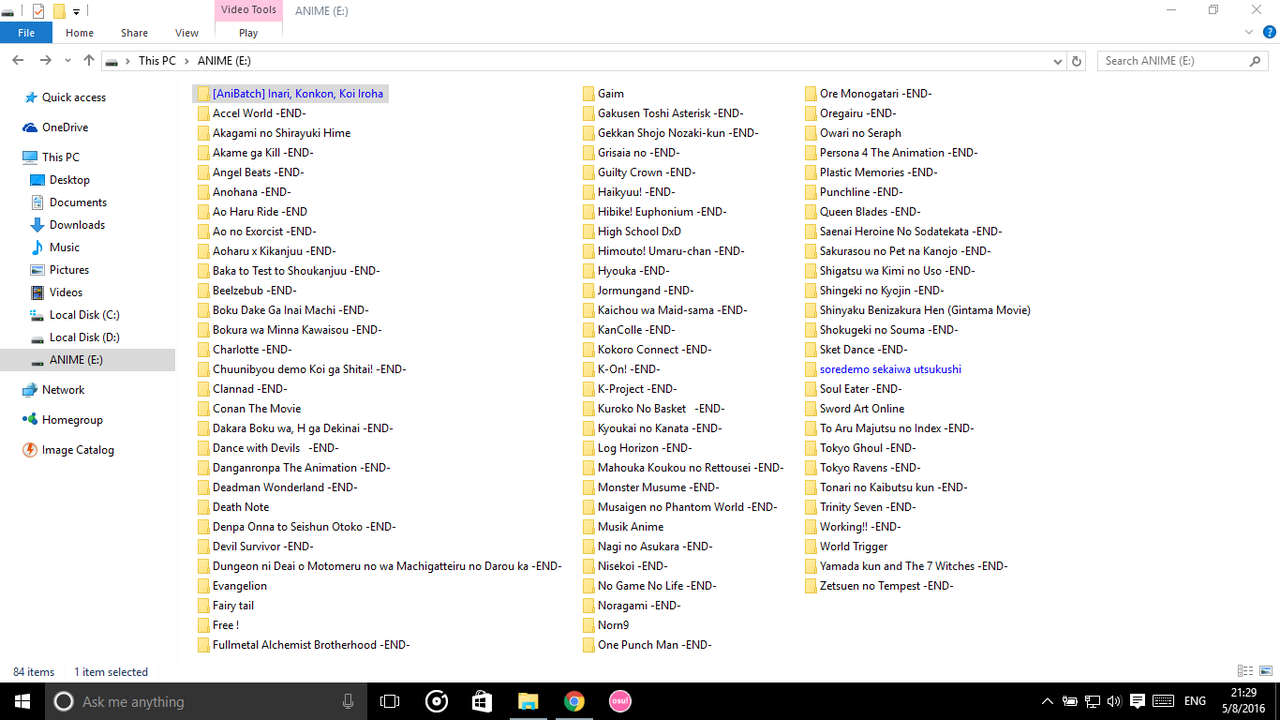This screenshot has width=1280, height=720.
Task: Click the Back navigation arrow
Action: [x=17, y=61]
